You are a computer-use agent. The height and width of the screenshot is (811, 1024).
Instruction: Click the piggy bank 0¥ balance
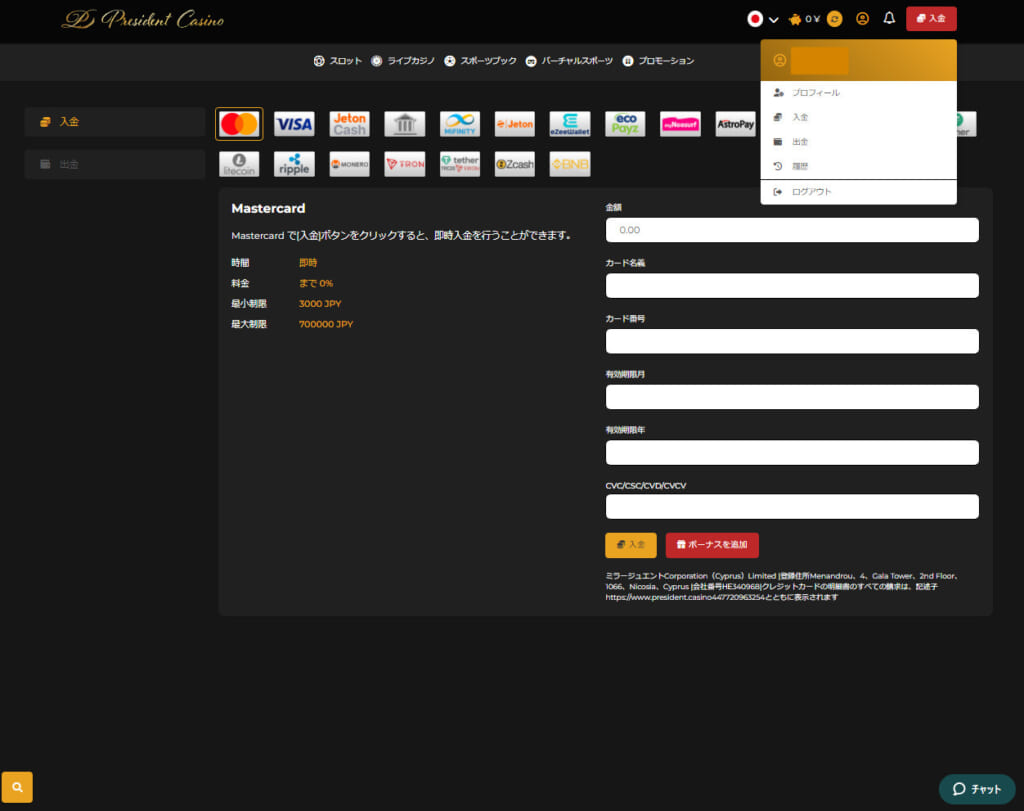pos(804,19)
